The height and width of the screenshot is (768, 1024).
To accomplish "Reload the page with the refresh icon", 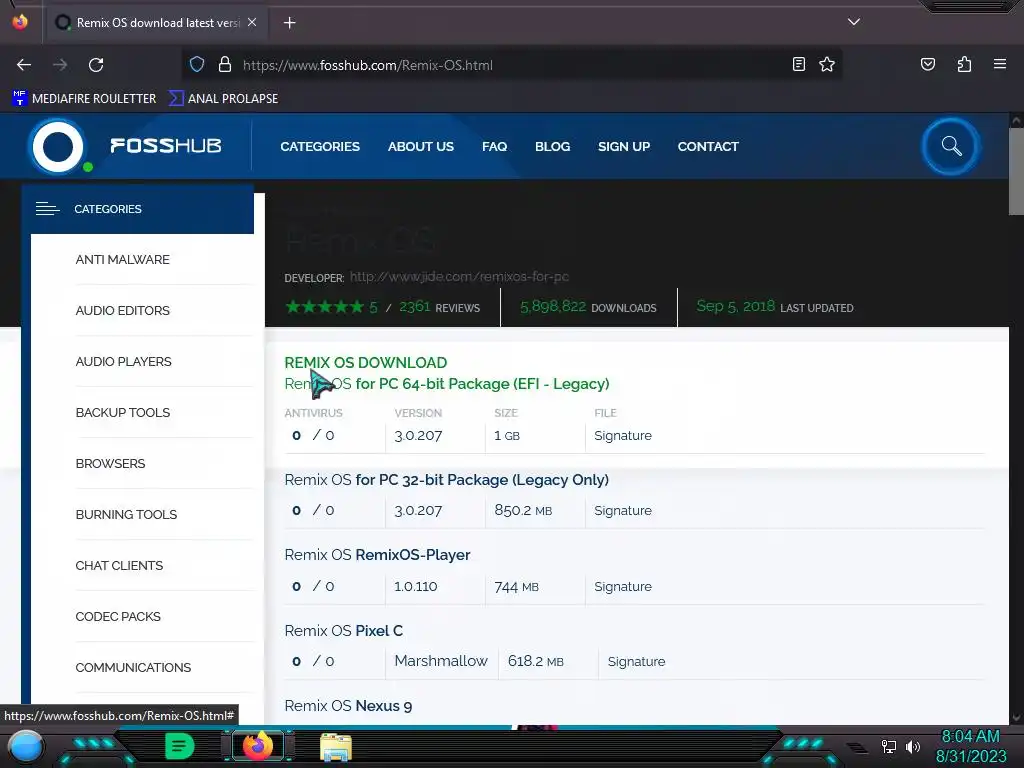I will pos(96,65).
